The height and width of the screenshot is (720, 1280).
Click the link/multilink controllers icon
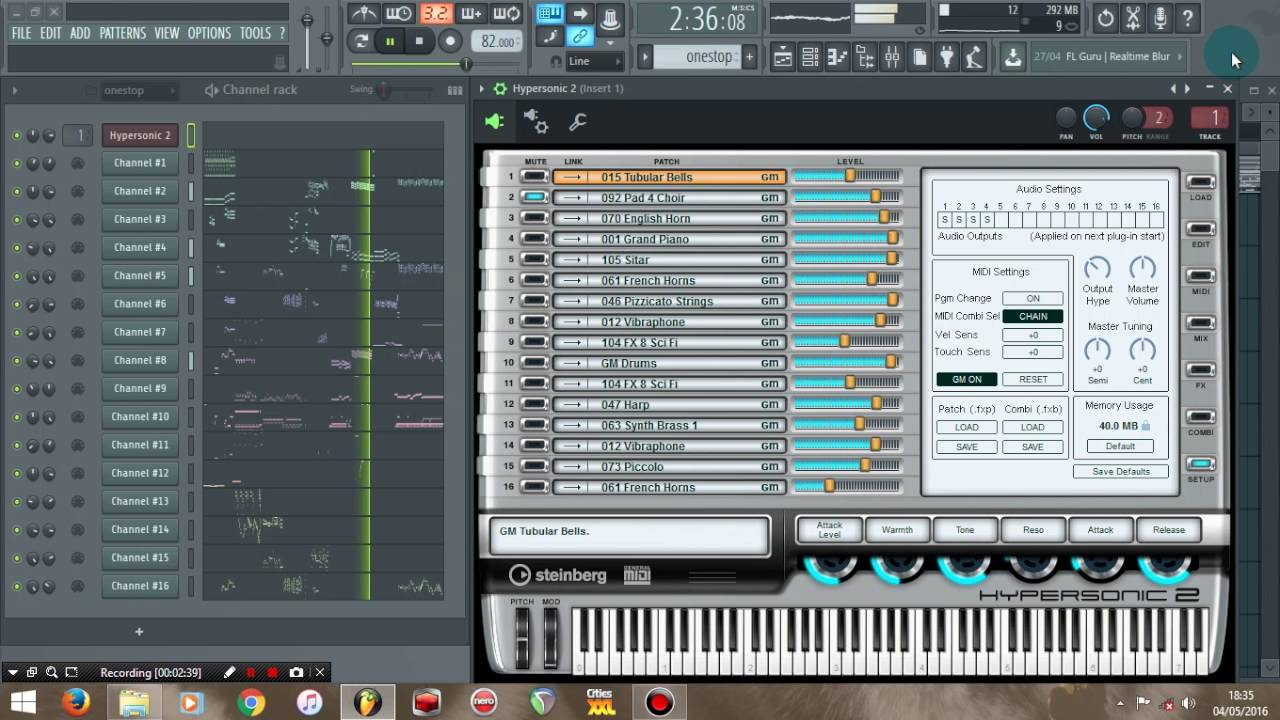coord(579,37)
